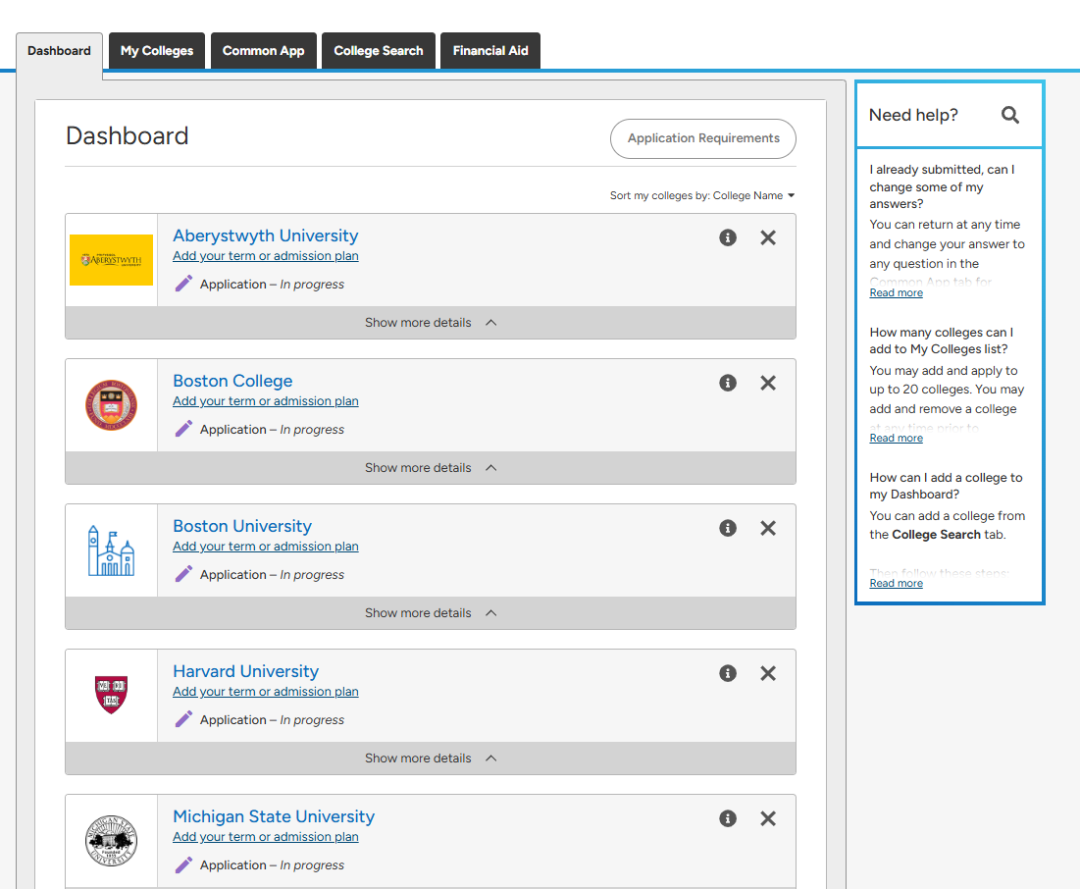1080x889 pixels.
Task: Open the Common App tab
Action: tap(264, 51)
